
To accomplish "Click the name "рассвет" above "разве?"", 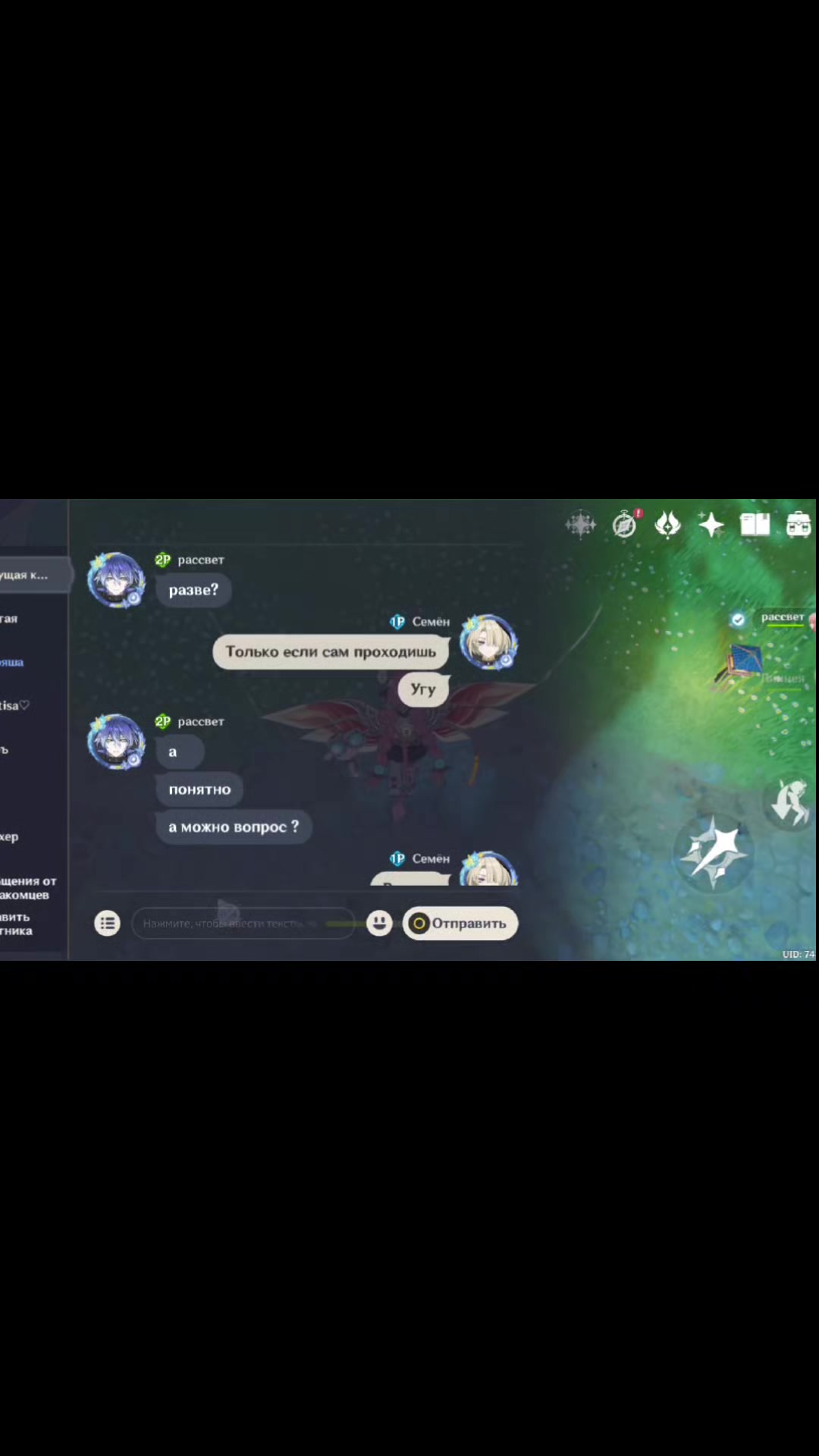I will pyautogui.click(x=201, y=560).
